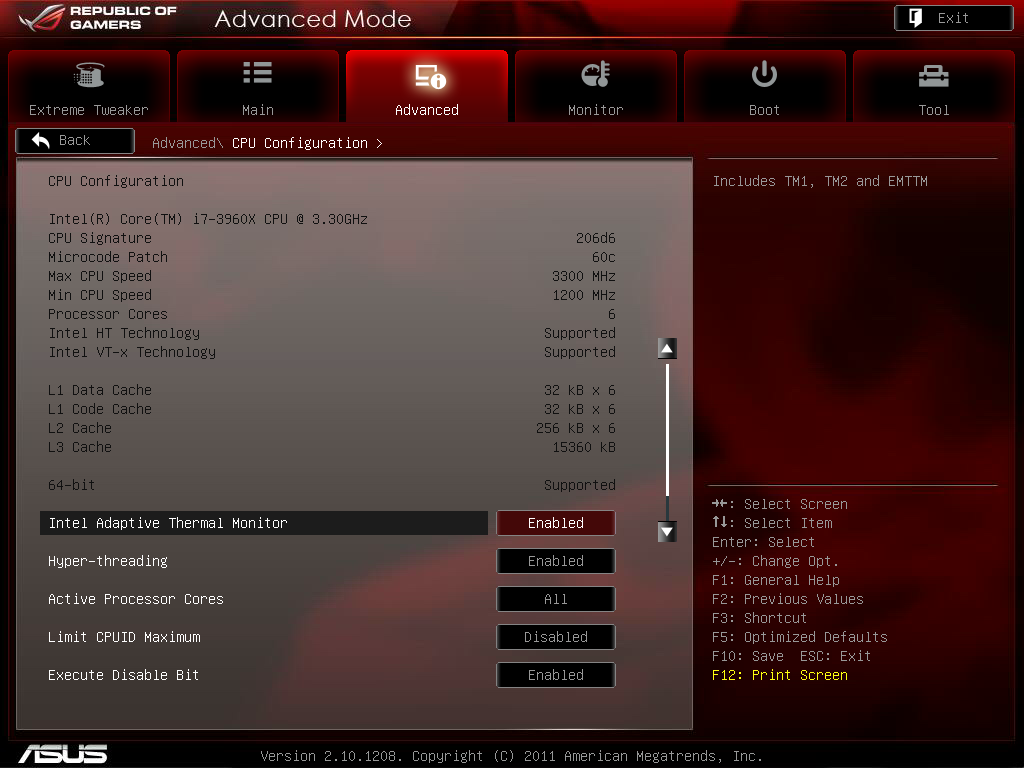
Task: Click the Advanced monitor-info icon
Action: click(x=430, y=76)
